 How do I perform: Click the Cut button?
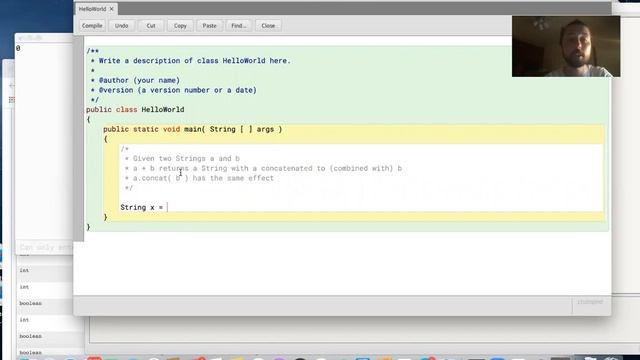pos(151,25)
